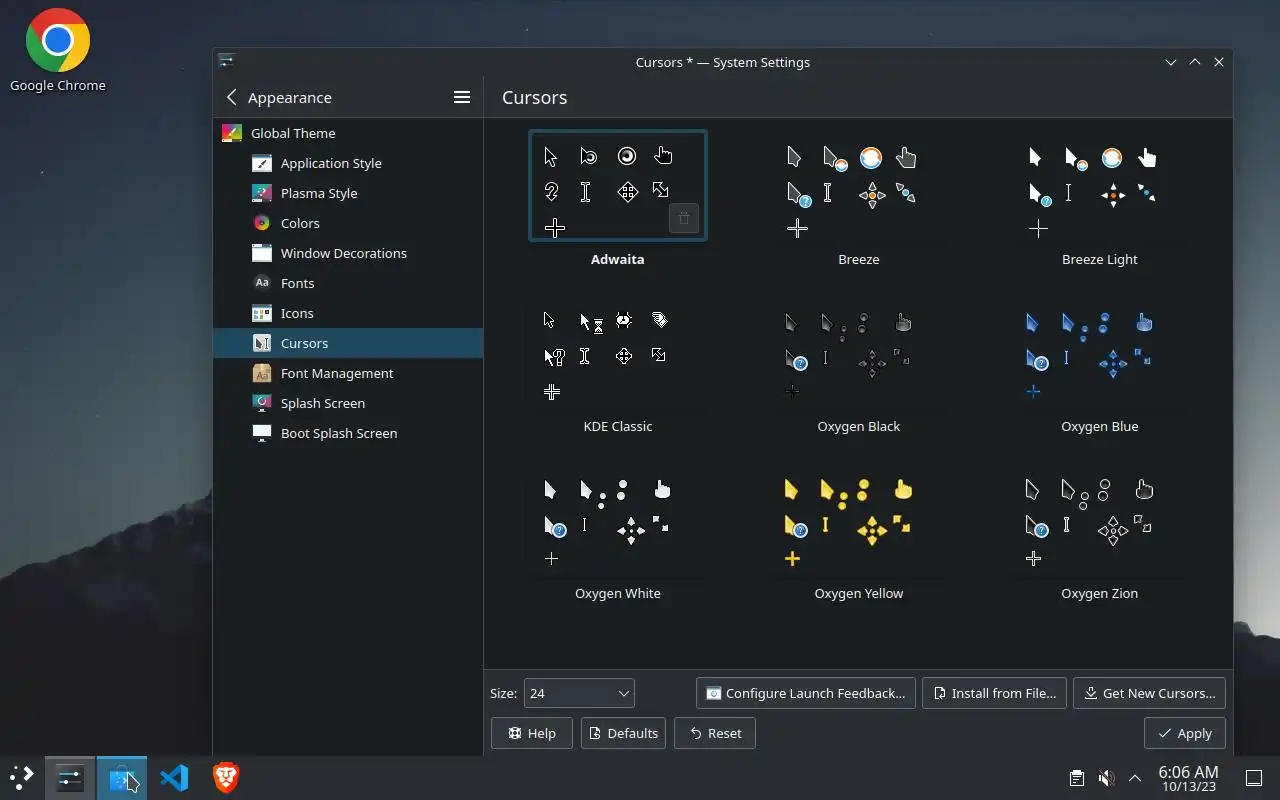Screen dimensions: 1280x800
Task: Click the Splash Screen icon
Action: point(262,403)
